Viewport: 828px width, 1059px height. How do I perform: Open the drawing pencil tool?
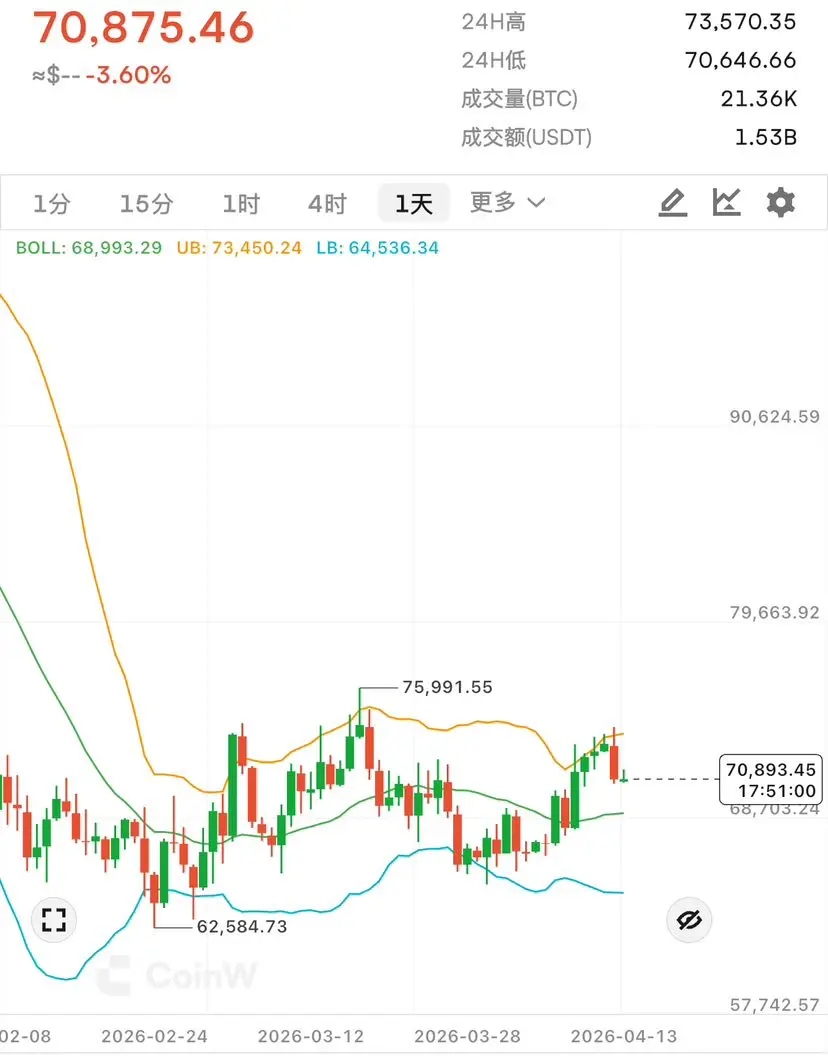coord(673,203)
